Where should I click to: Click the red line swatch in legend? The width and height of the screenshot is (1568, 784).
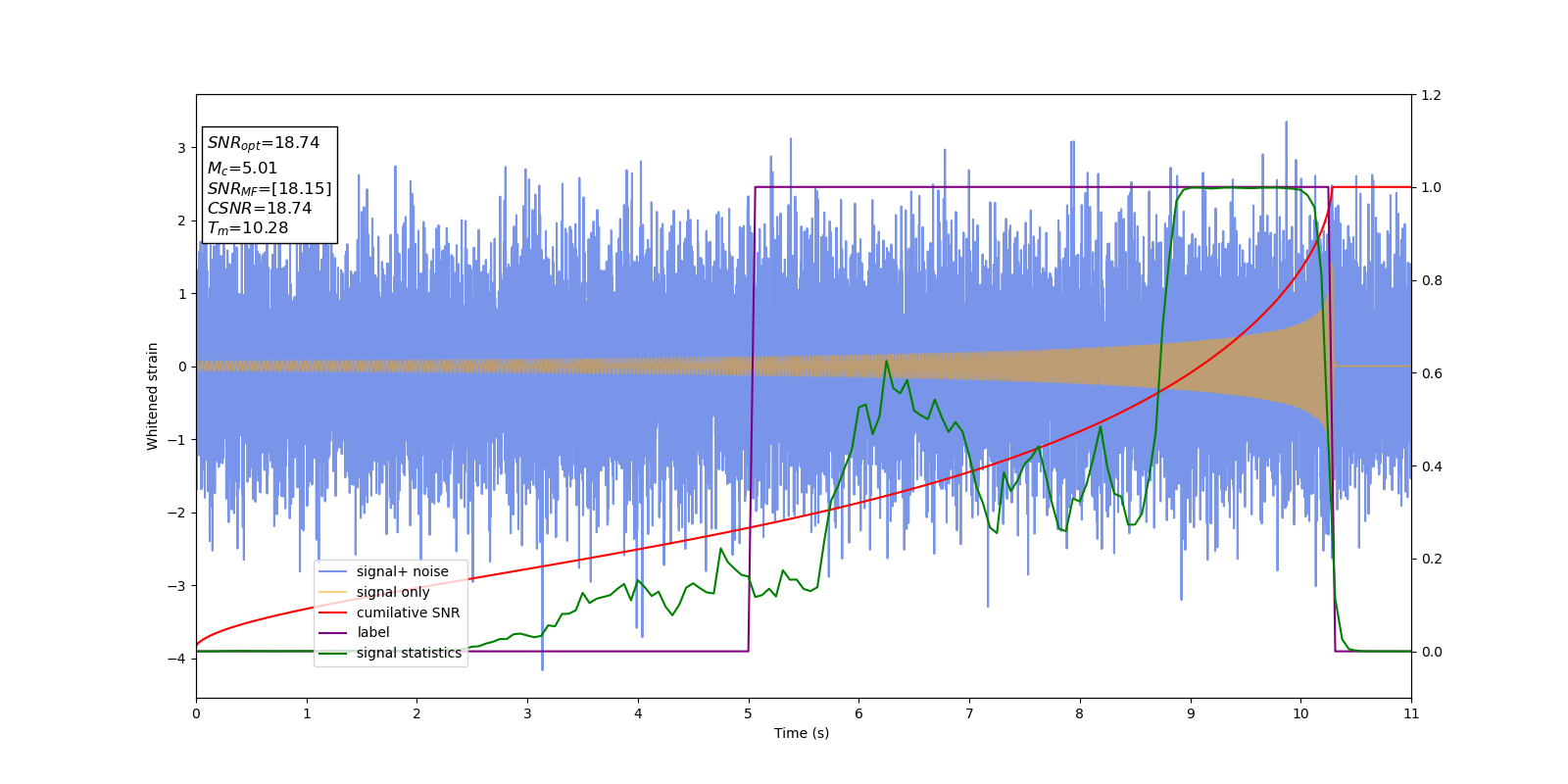coord(333,612)
